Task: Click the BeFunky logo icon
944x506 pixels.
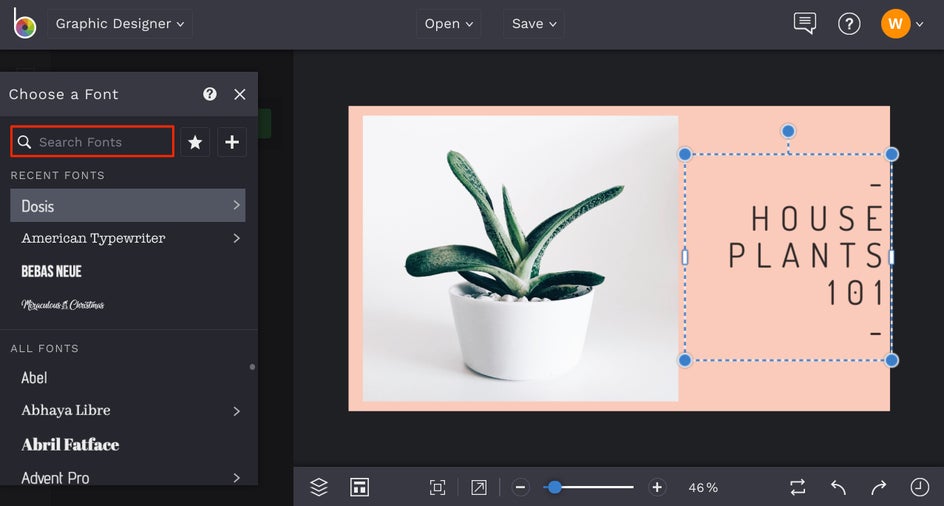Action: [24, 24]
